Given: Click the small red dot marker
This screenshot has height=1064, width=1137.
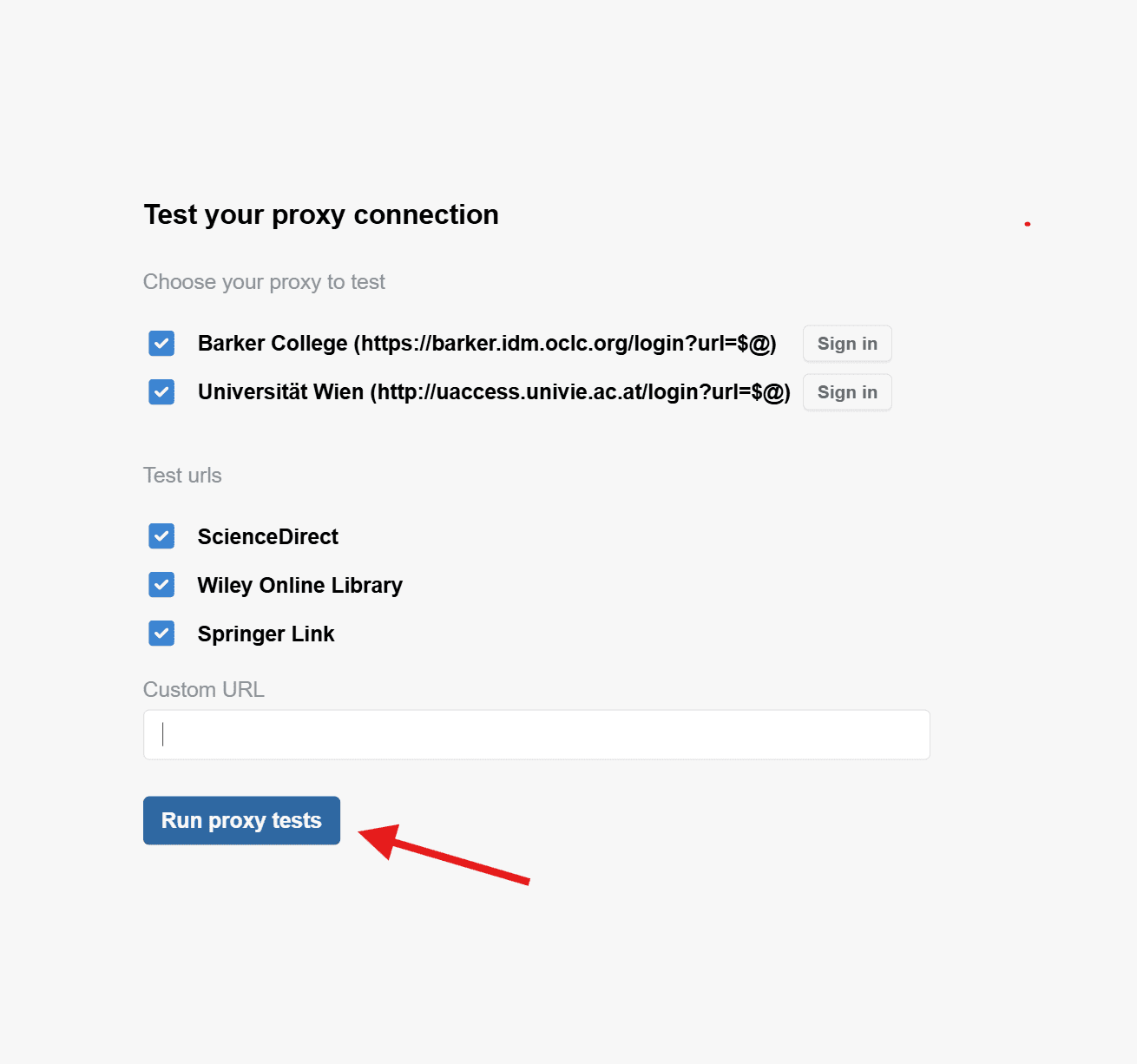Looking at the screenshot, I should tap(1028, 224).
